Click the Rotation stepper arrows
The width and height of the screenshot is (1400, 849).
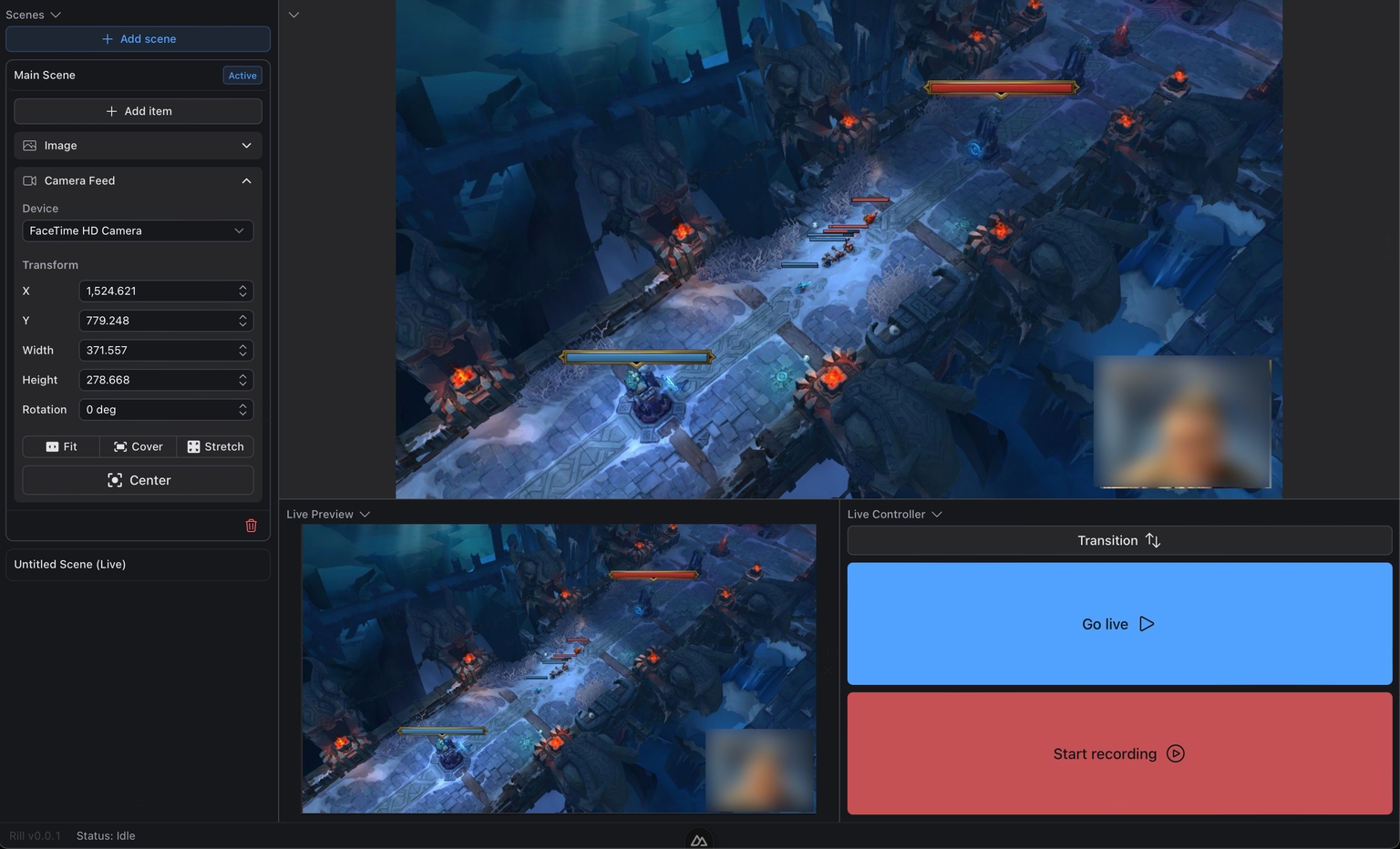tap(242, 410)
